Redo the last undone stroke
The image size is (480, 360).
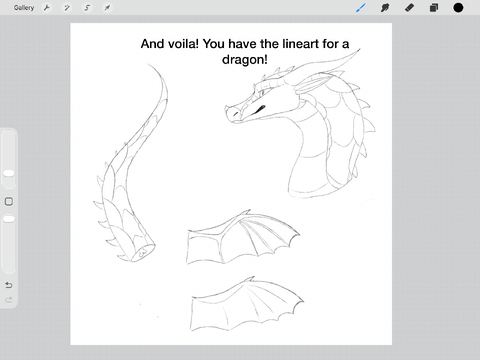tap(9, 300)
